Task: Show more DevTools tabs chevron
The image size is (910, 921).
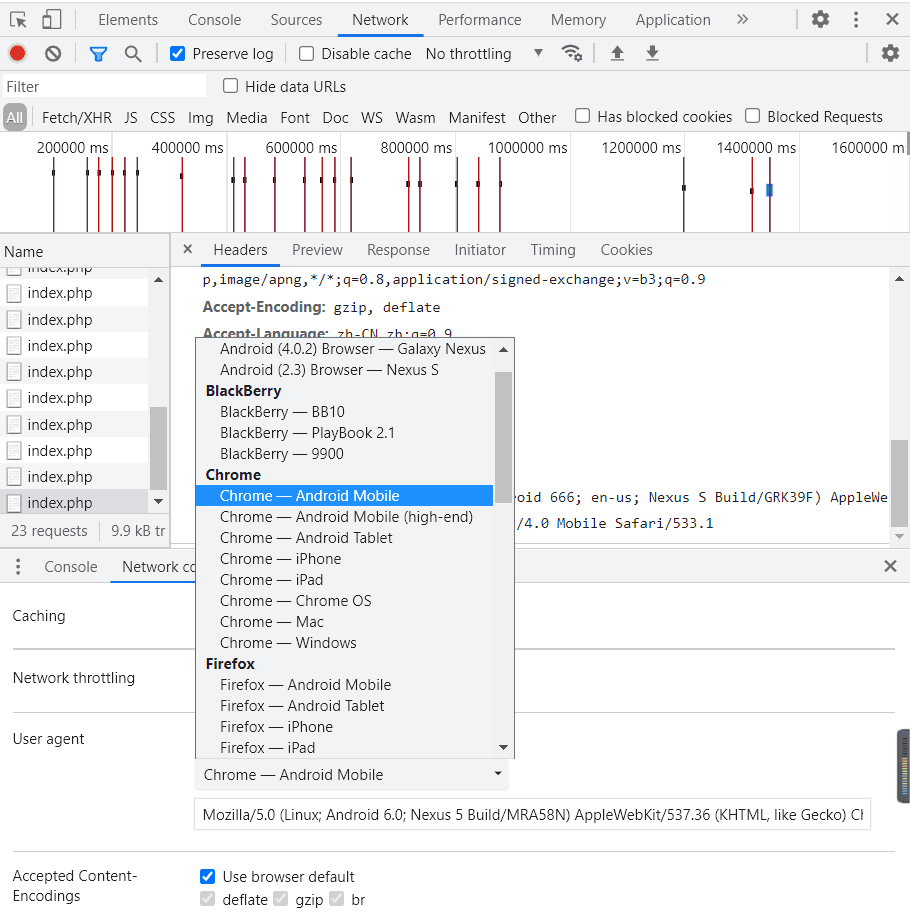Action: [x=743, y=19]
